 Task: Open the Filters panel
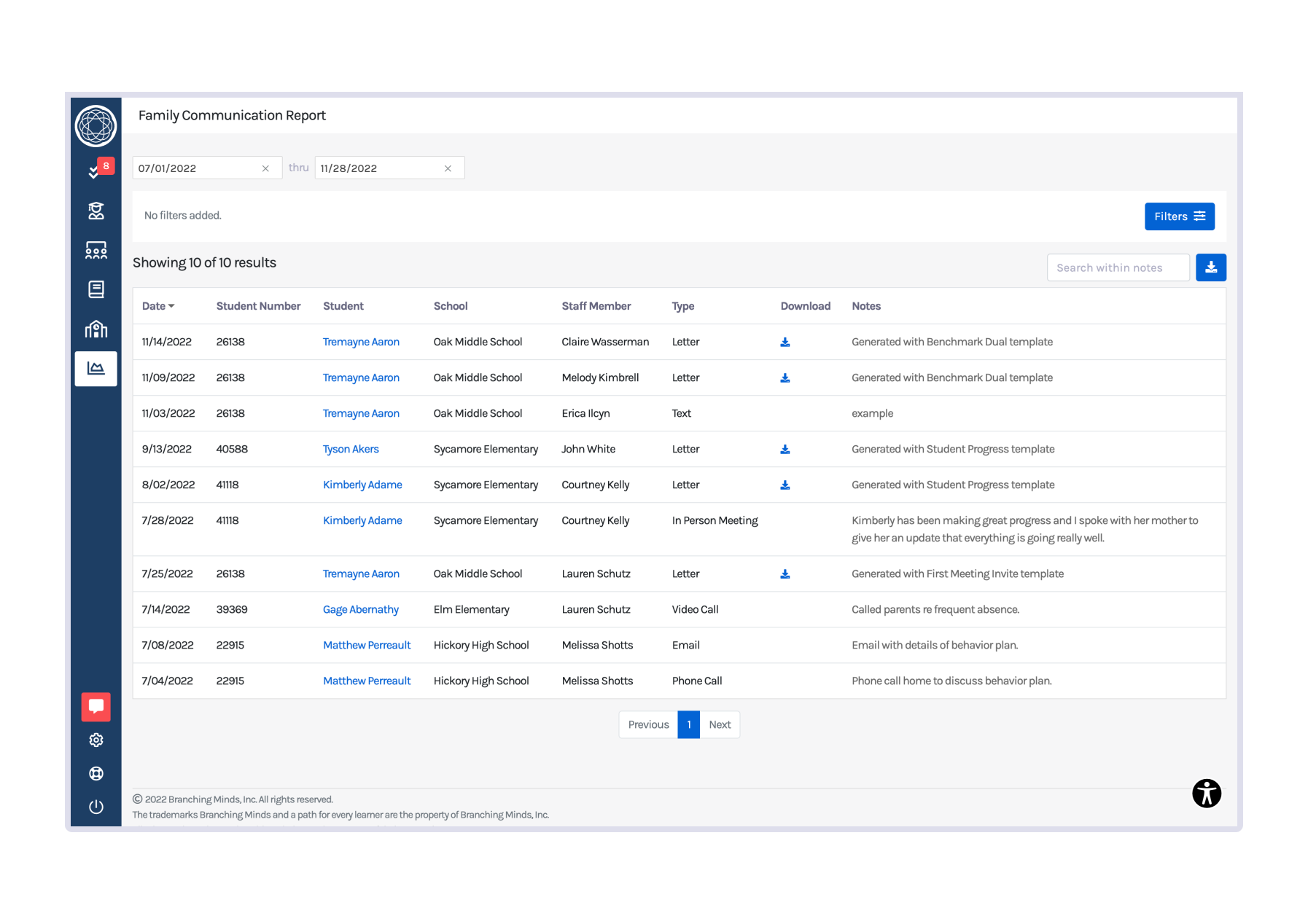1179,216
